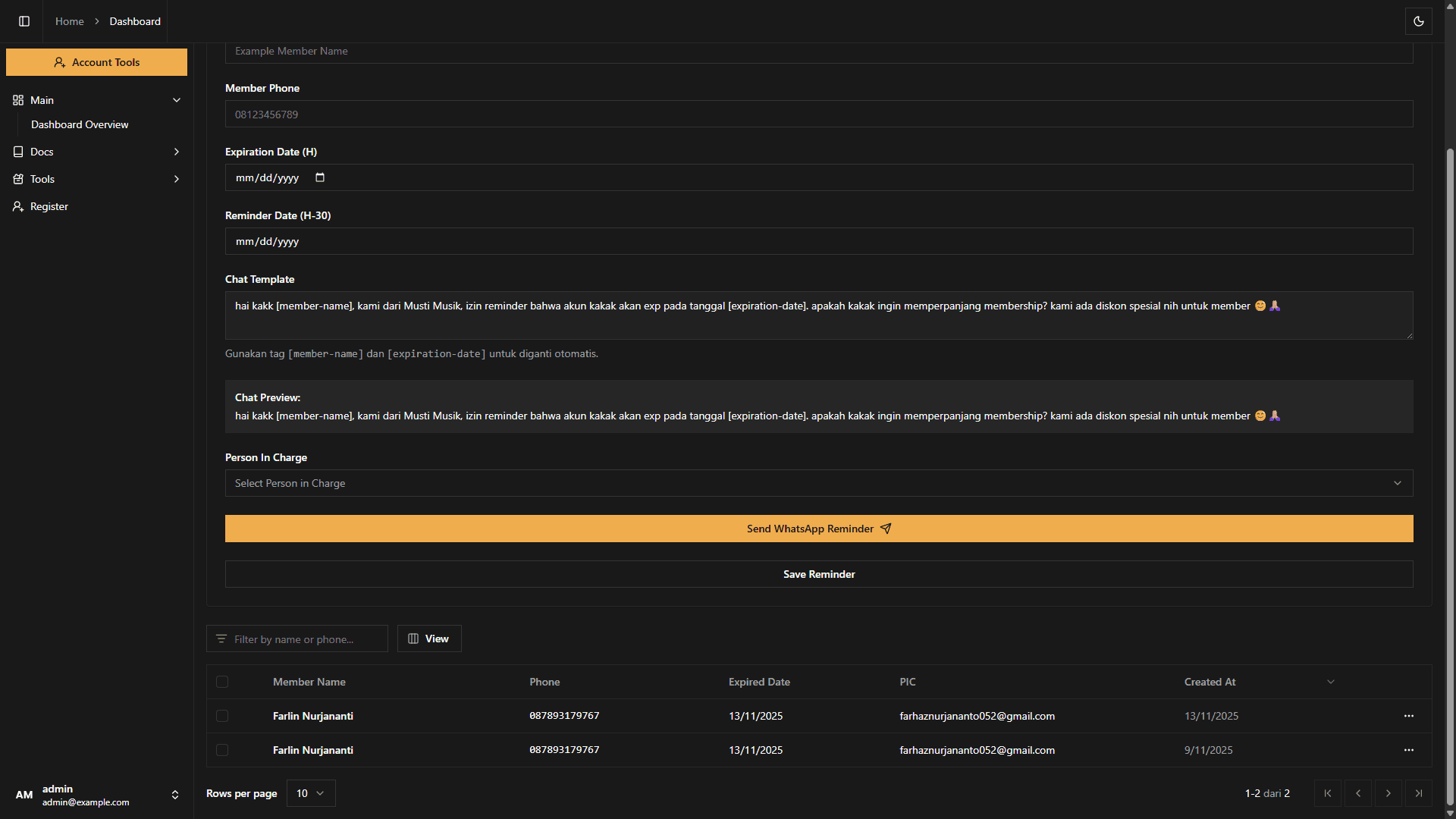Viewport: 1456px width, 819px height.
Task: Click the Main grid icon in sidebar
Action: coord(18,100)
